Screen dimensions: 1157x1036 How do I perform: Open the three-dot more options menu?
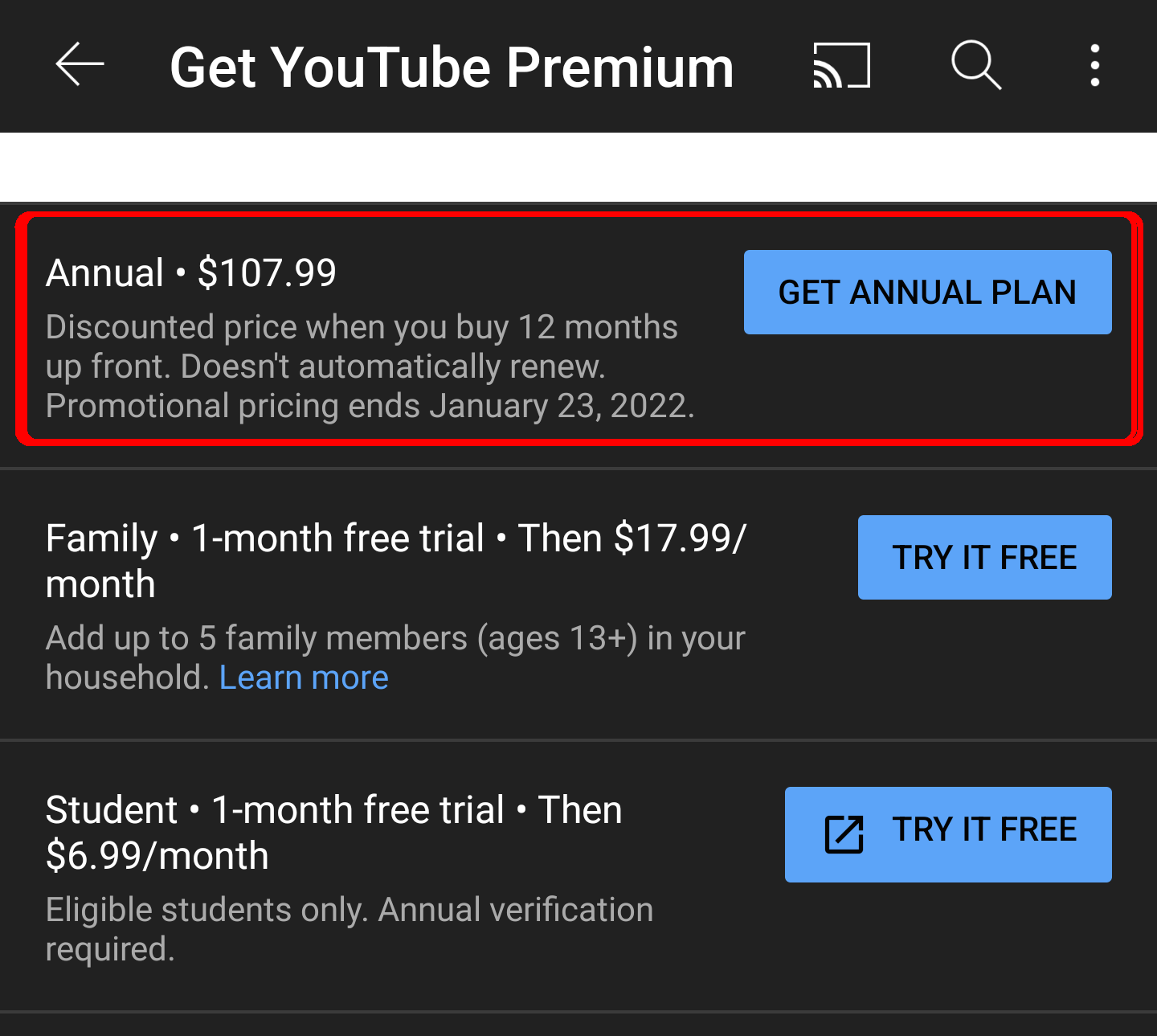coord(1094,65)
